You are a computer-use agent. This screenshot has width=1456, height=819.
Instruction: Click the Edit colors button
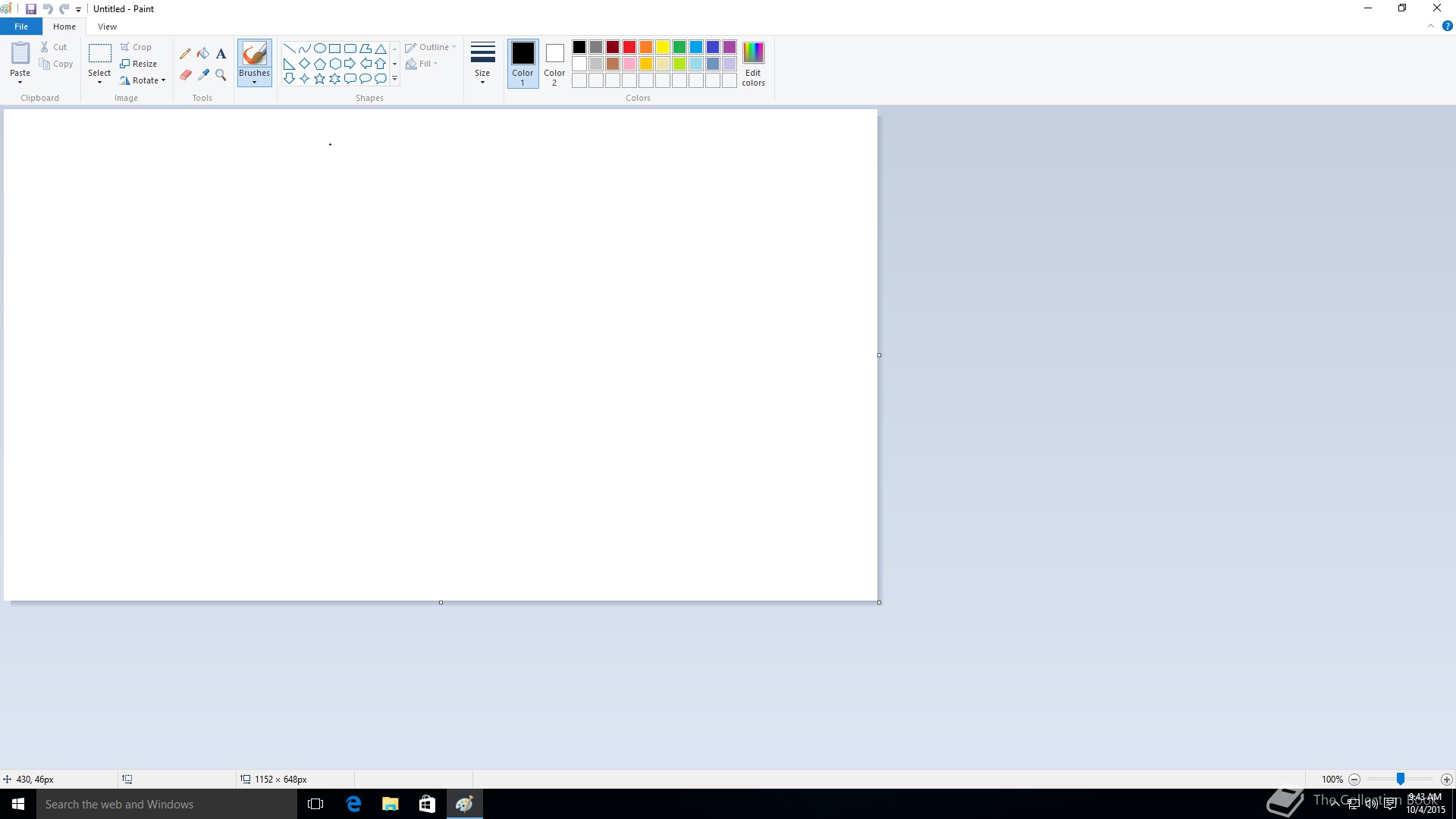pyautogui.click(x=753, y=64)
